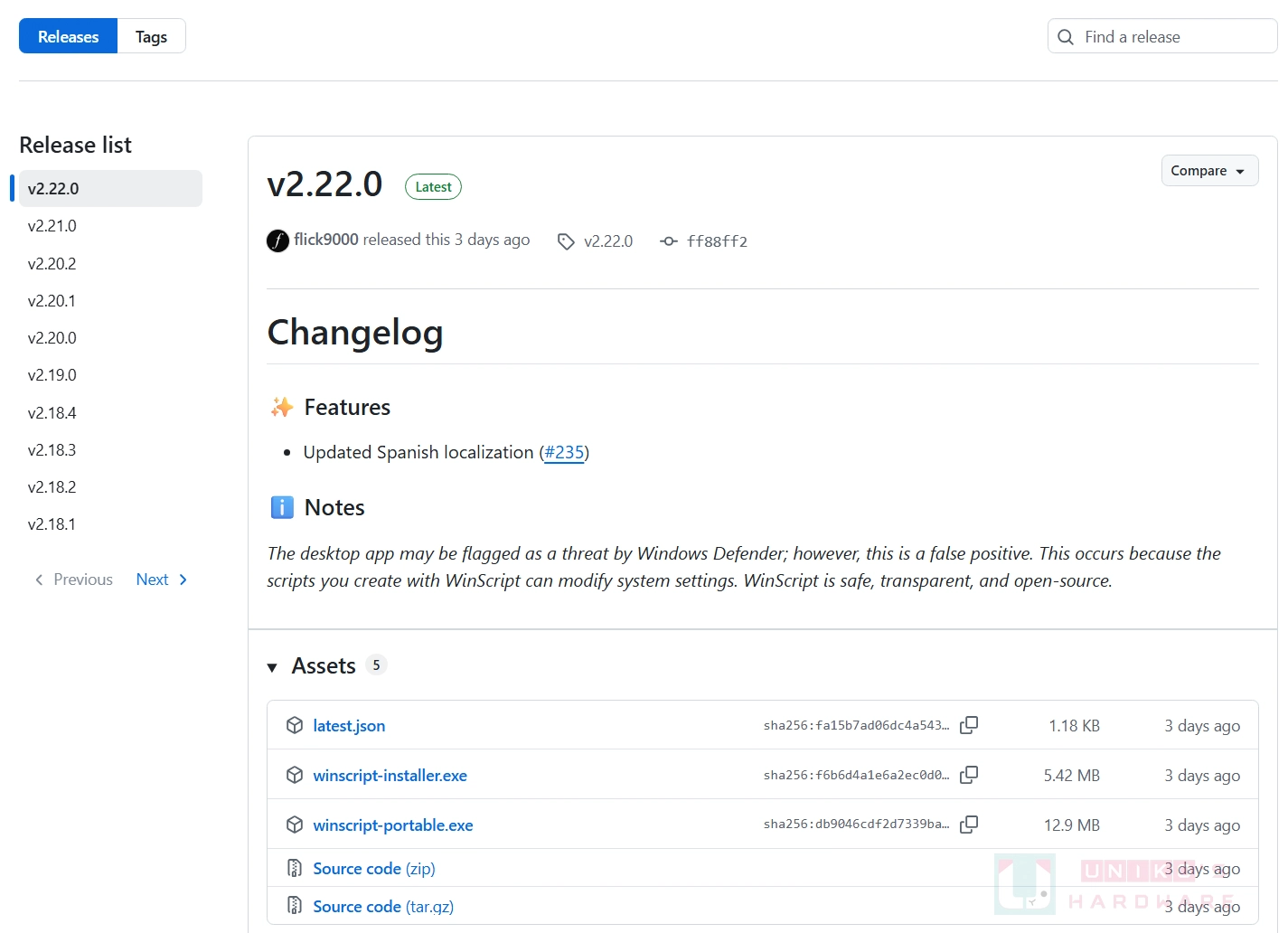Switch to the Tags tab
The width and height of the screenshot is (1288, 933).
pyautogui.click(x=151, y=36)
